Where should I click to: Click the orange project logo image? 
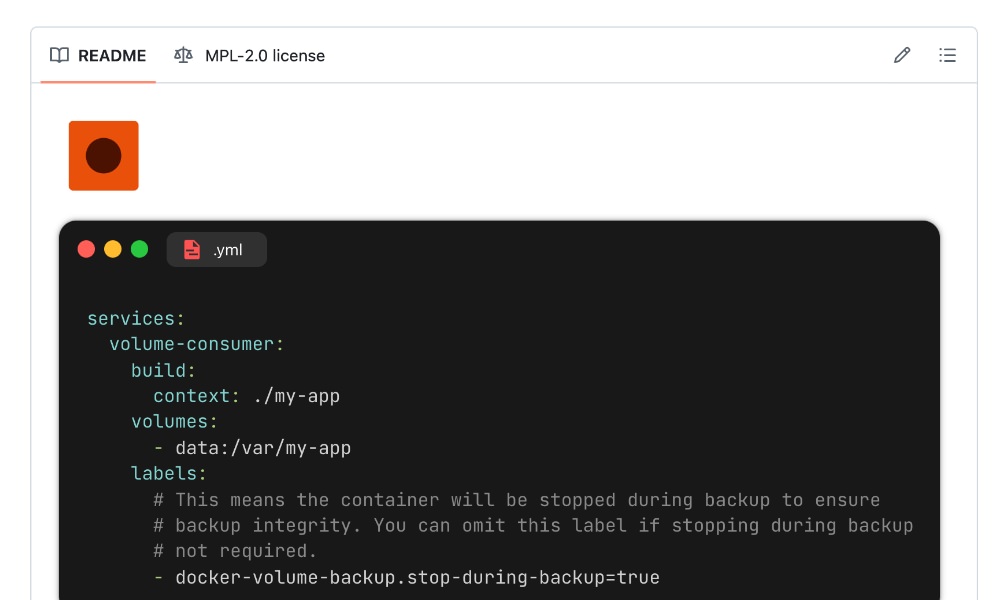tap(103, 155)
